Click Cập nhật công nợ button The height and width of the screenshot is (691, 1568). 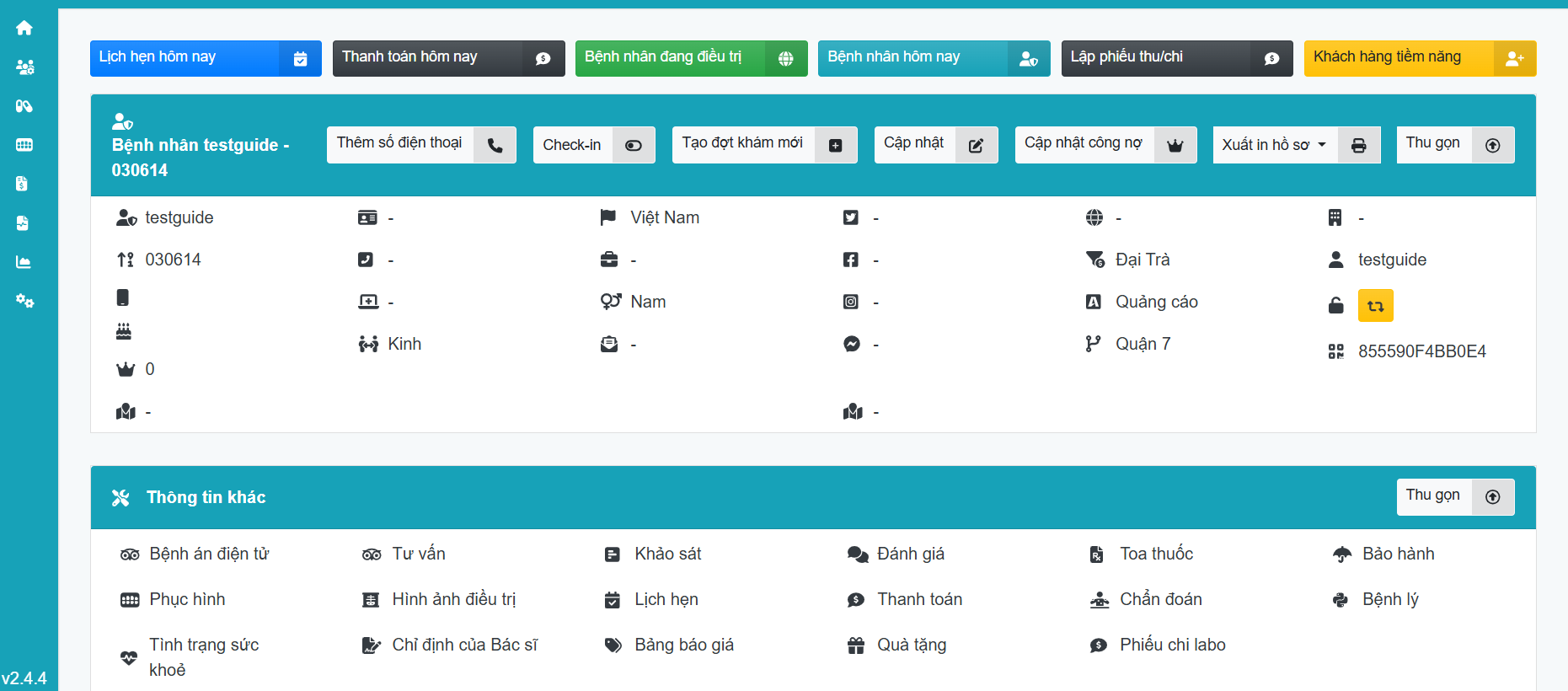(x=1105, y=145)
